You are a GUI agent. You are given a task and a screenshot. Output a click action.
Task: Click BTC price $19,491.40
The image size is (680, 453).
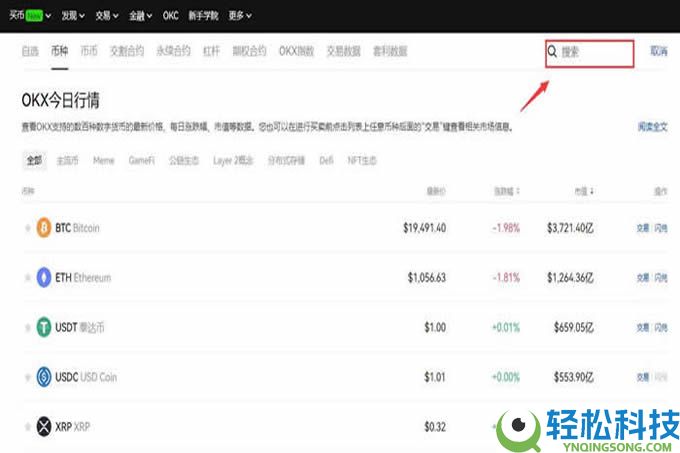pyautogui.click(x=425, y=228)
